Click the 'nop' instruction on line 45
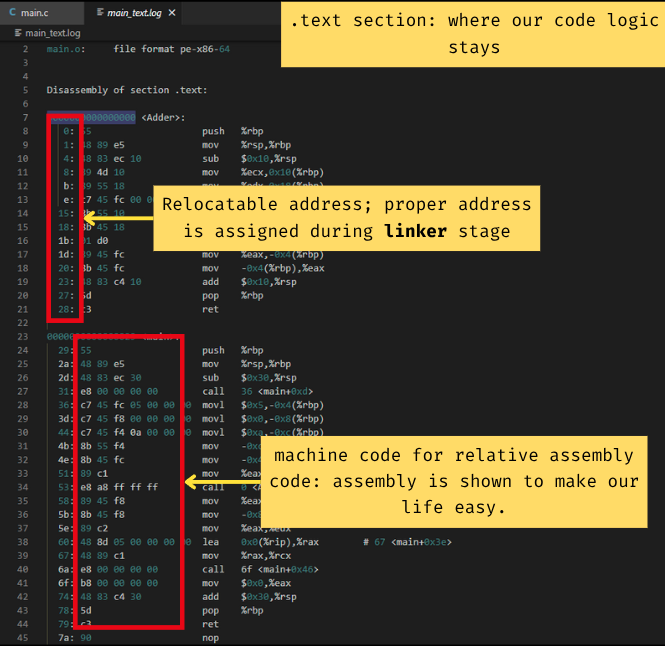This screenshot has height=646, width=665. point(210,637)
